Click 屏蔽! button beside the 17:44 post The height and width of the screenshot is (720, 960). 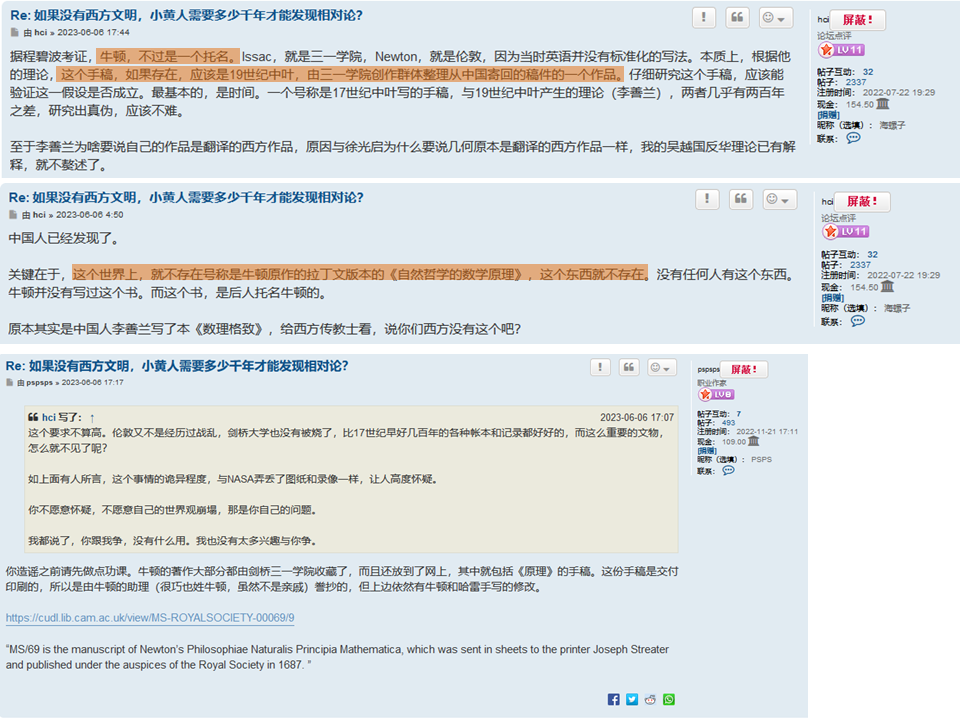857,20
